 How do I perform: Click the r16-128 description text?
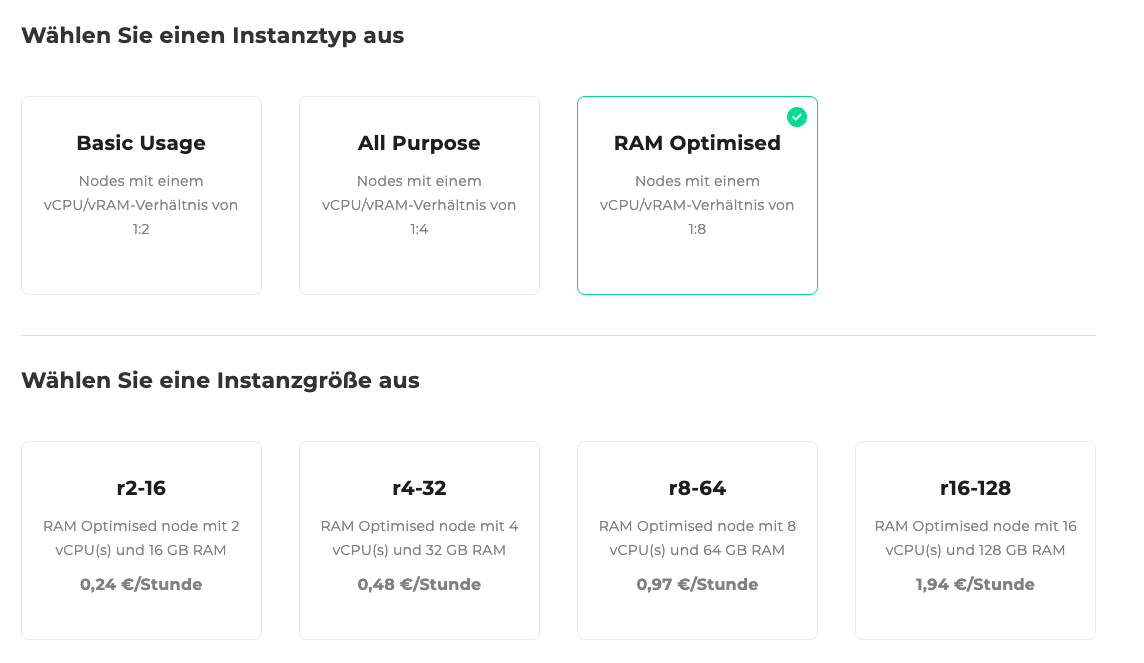click(975, 537)
